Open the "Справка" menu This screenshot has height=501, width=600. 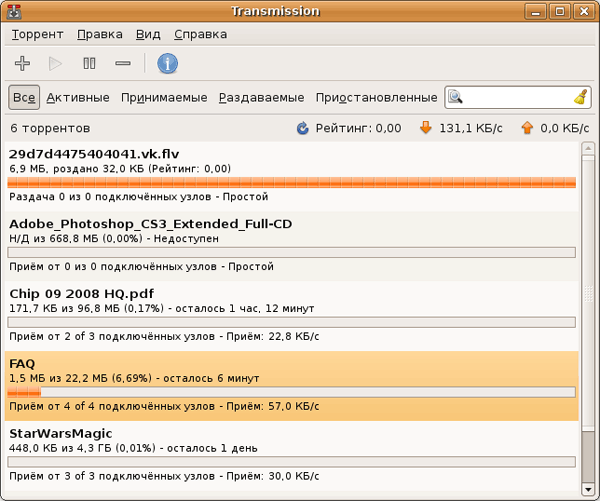[199, 34]
